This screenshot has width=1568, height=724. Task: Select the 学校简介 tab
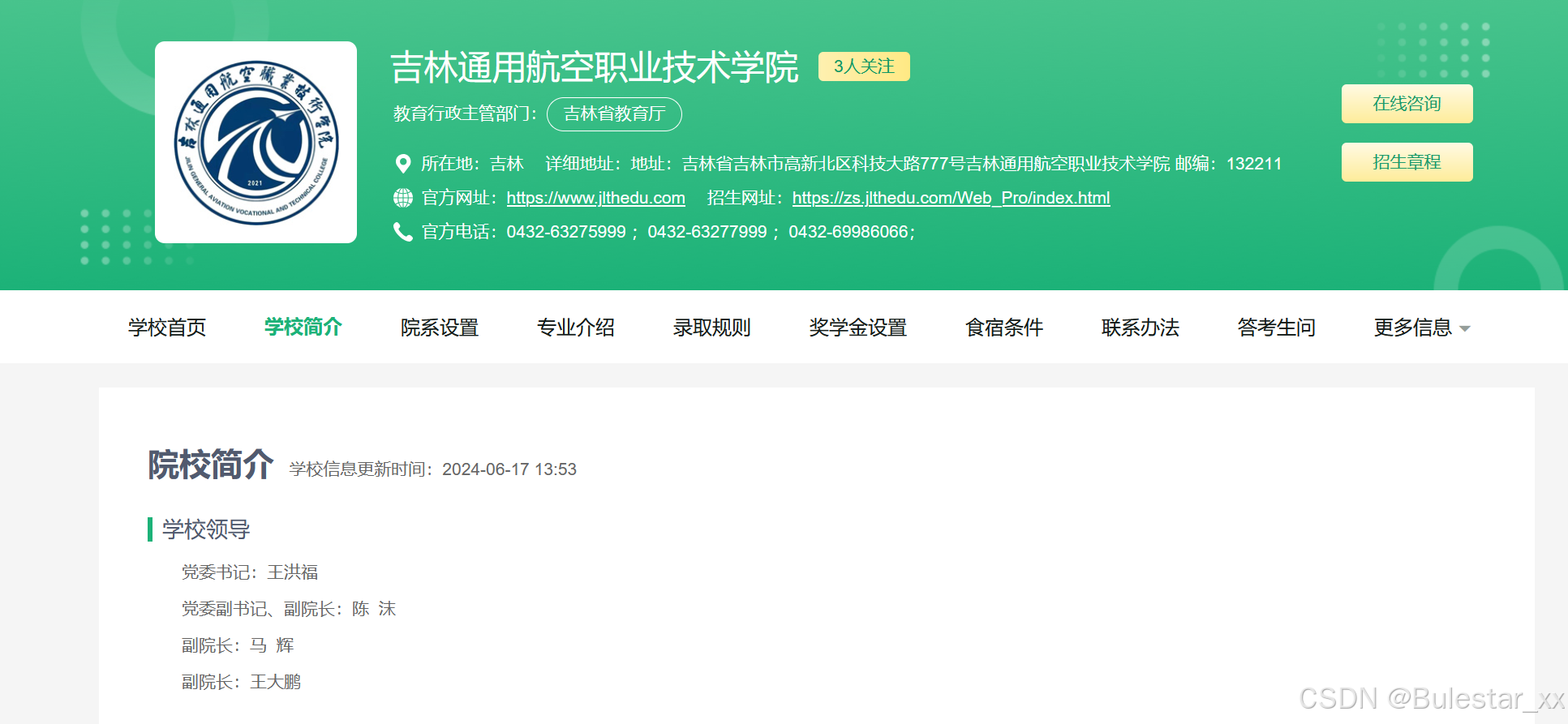pos(303,328)
